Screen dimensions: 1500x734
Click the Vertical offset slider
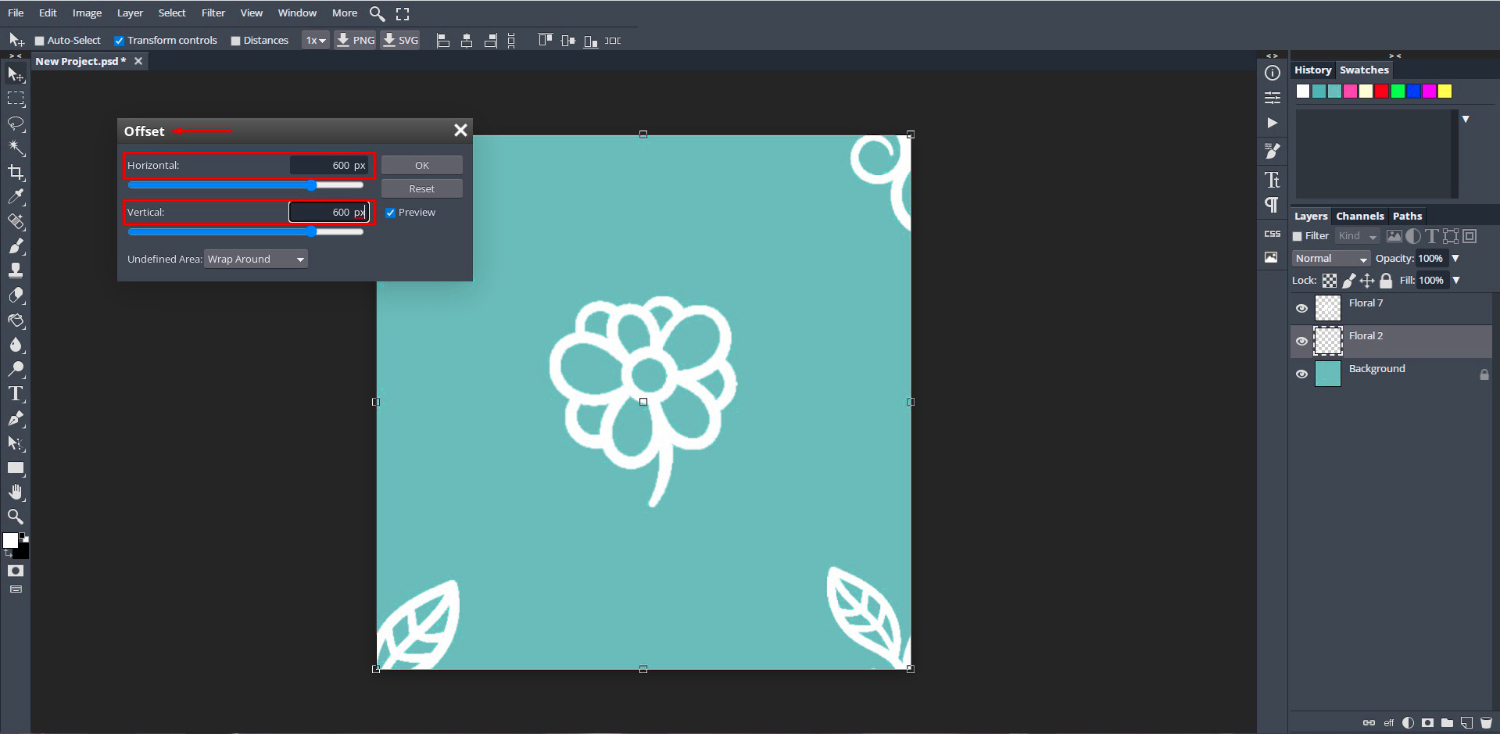(245, 231)
